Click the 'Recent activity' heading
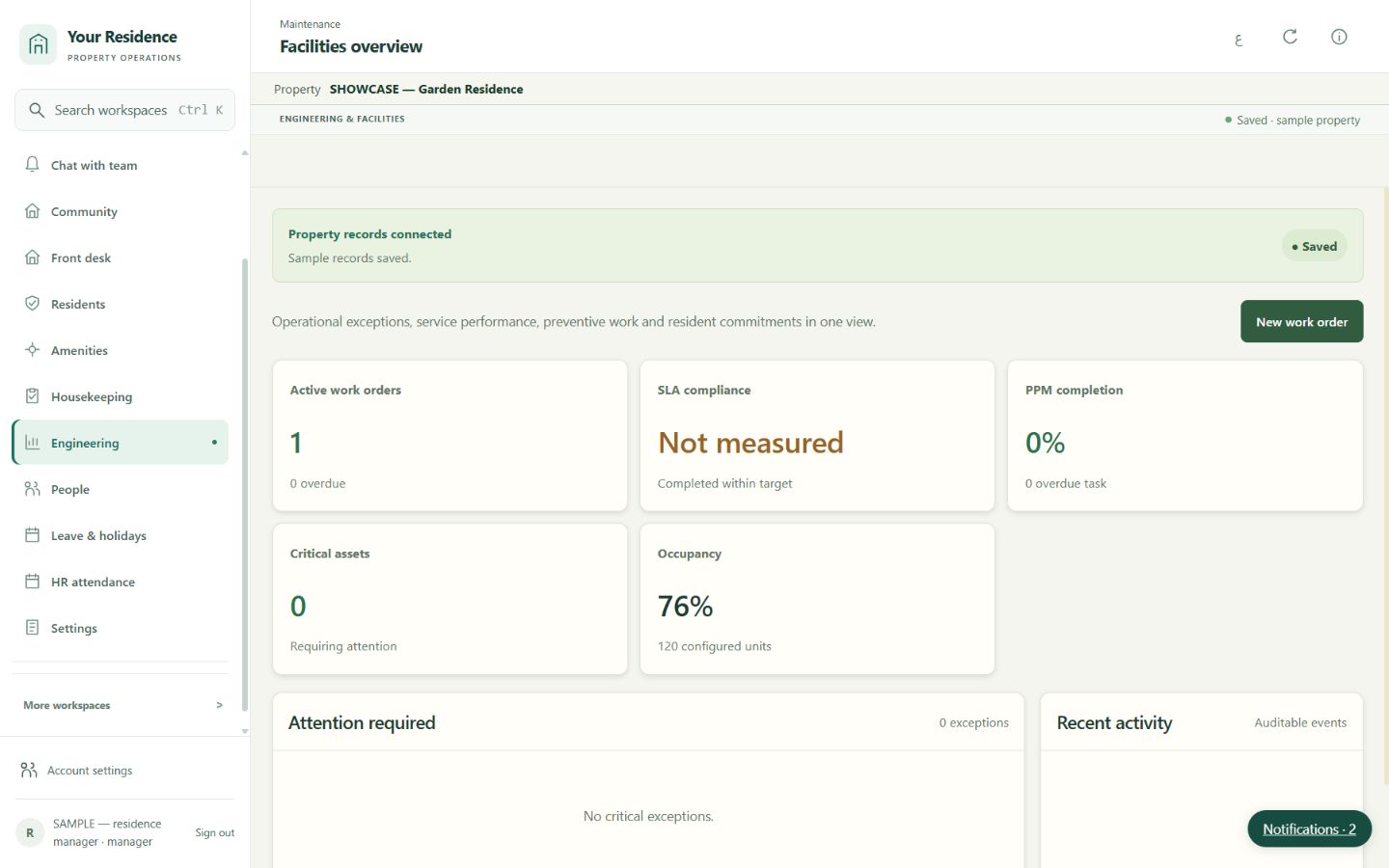Screen dimensions: 1389x868 pos(1114,722)
